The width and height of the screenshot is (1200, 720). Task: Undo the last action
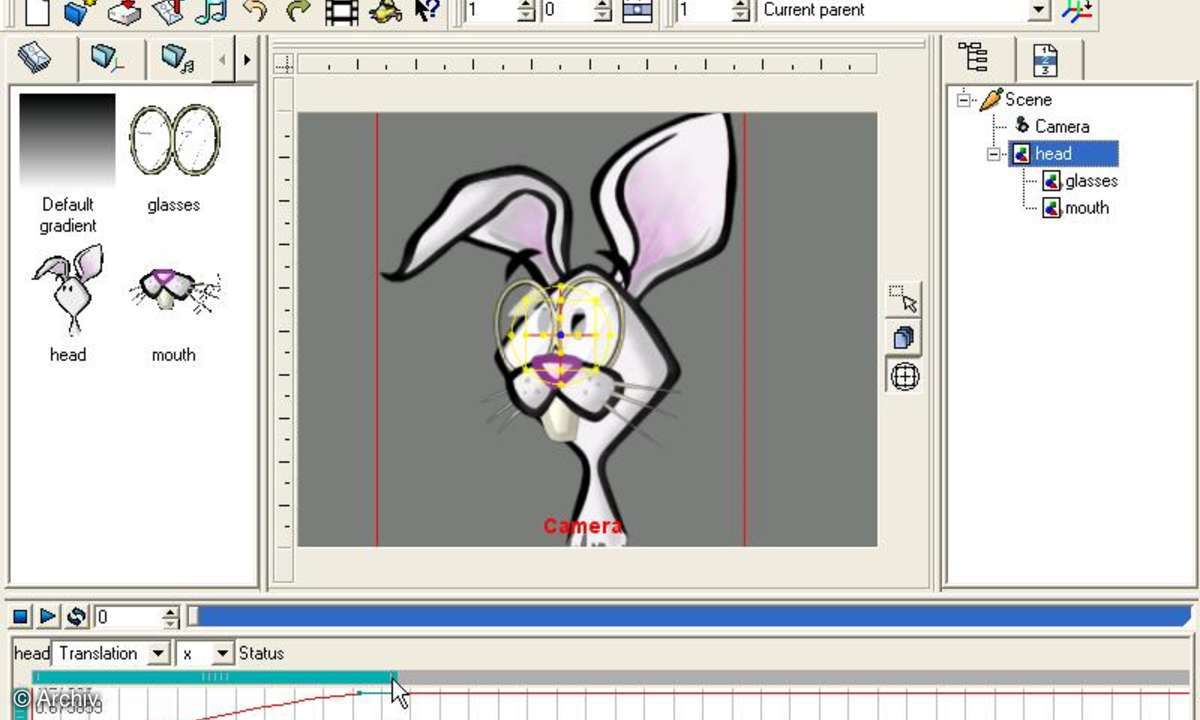tap(256, 11)
